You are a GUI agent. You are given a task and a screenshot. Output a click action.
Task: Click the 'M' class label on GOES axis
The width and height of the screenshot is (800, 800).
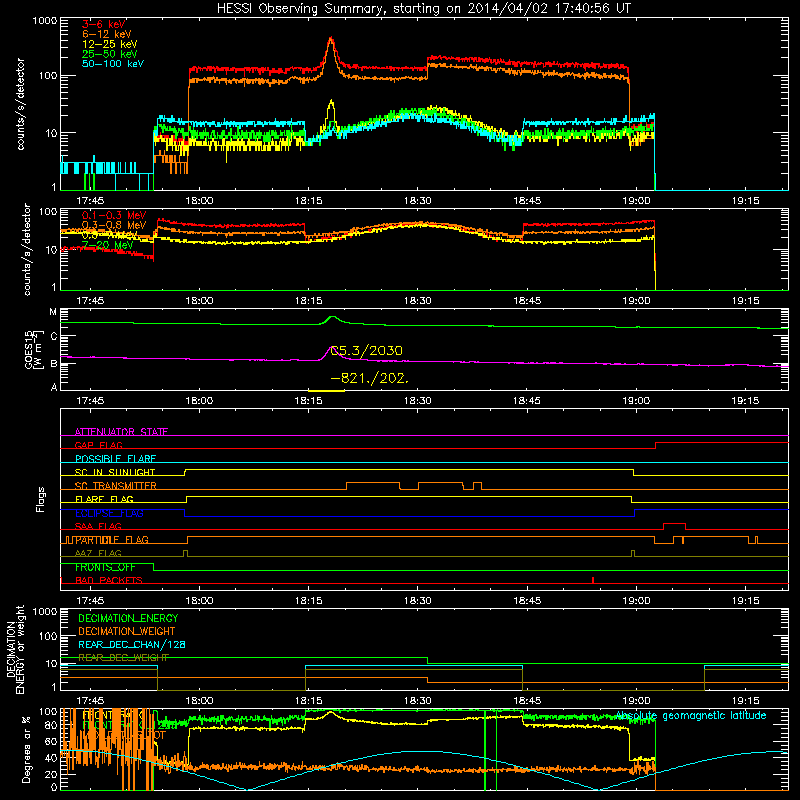point(53,312)
